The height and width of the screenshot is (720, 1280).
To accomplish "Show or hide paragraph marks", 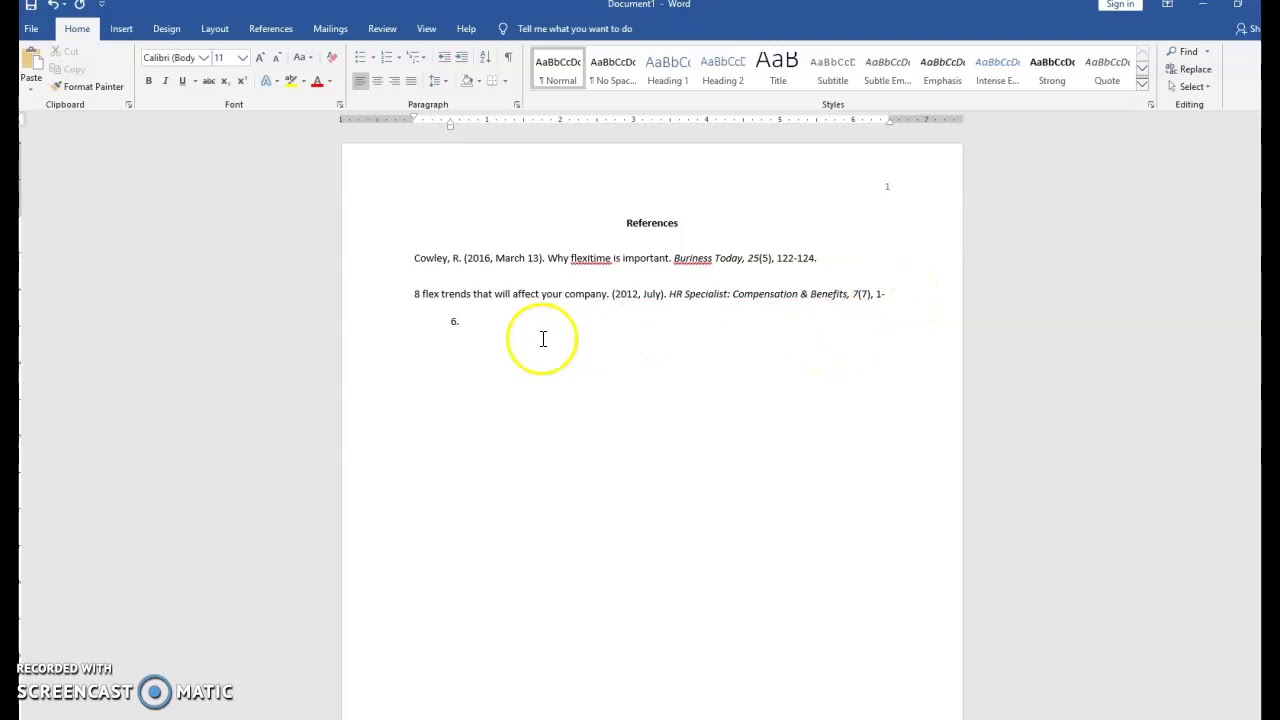I will coord(508,57).
